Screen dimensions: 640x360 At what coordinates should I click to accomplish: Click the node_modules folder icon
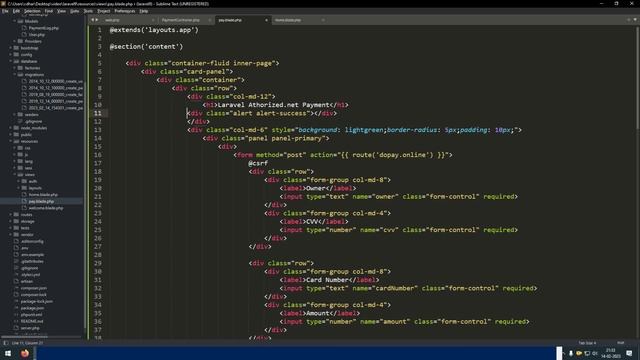pos(16,128)
